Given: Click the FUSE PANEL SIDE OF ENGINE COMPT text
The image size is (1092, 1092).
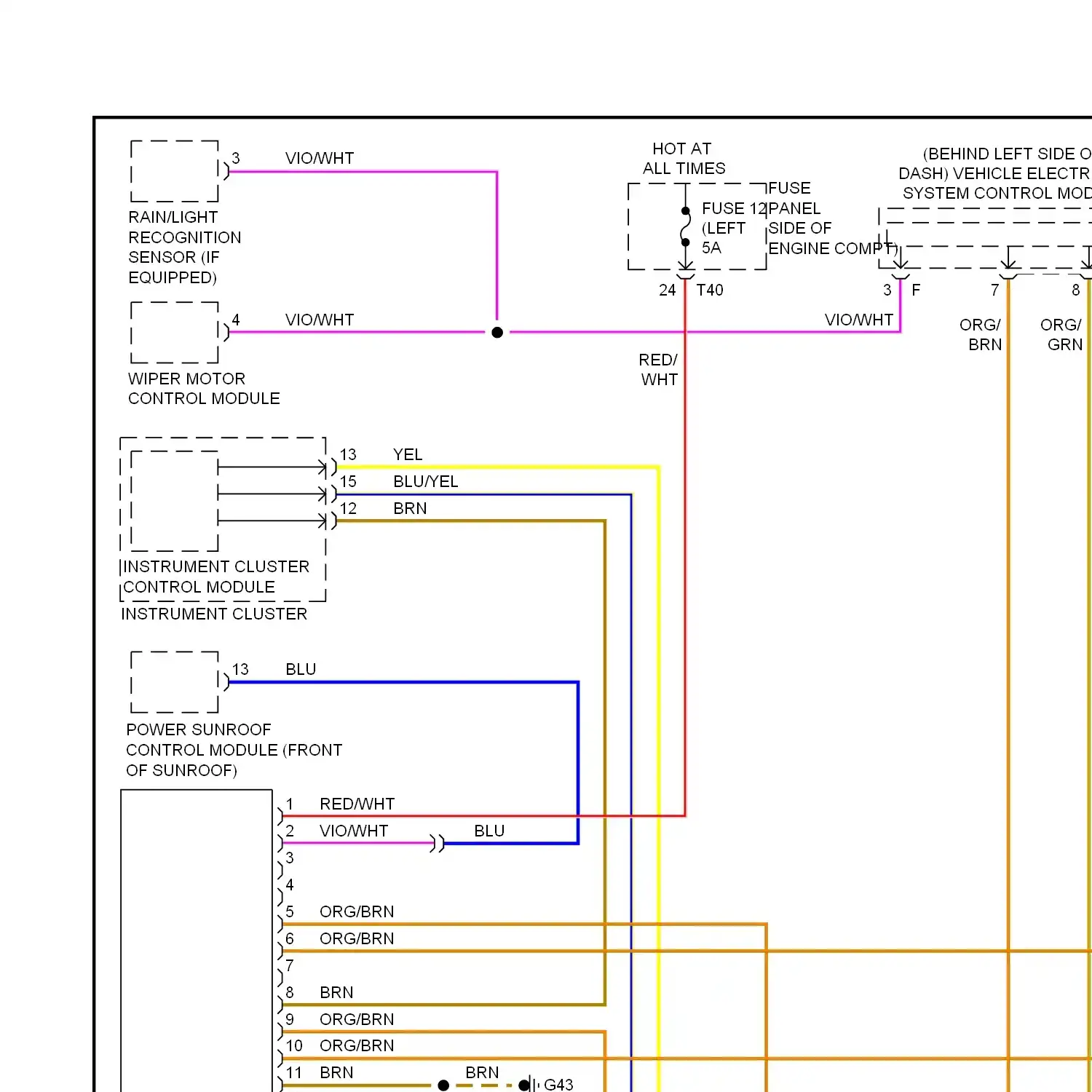Looking at the screenshot, I should pos(833,218).
